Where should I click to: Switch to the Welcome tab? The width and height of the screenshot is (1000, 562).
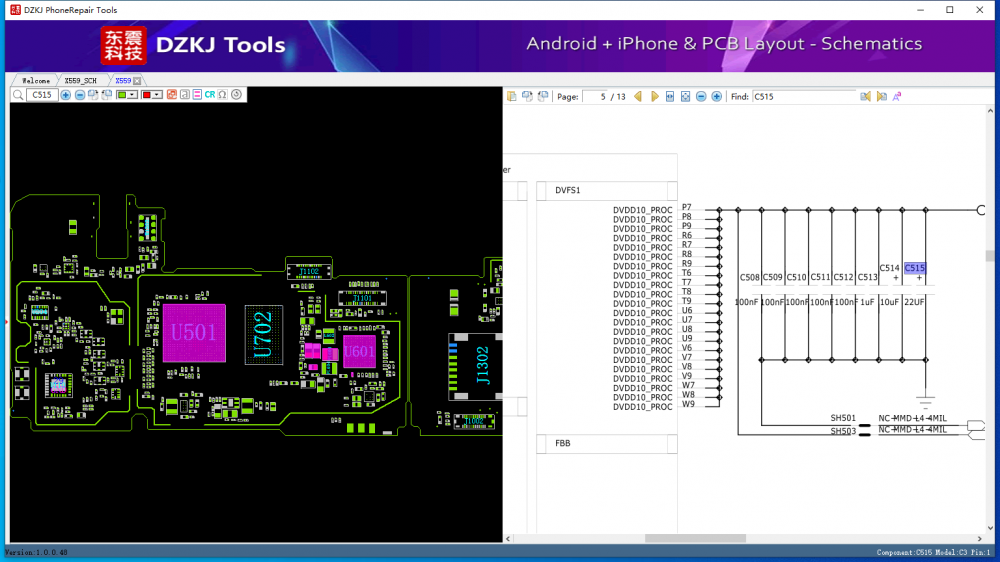35,80
